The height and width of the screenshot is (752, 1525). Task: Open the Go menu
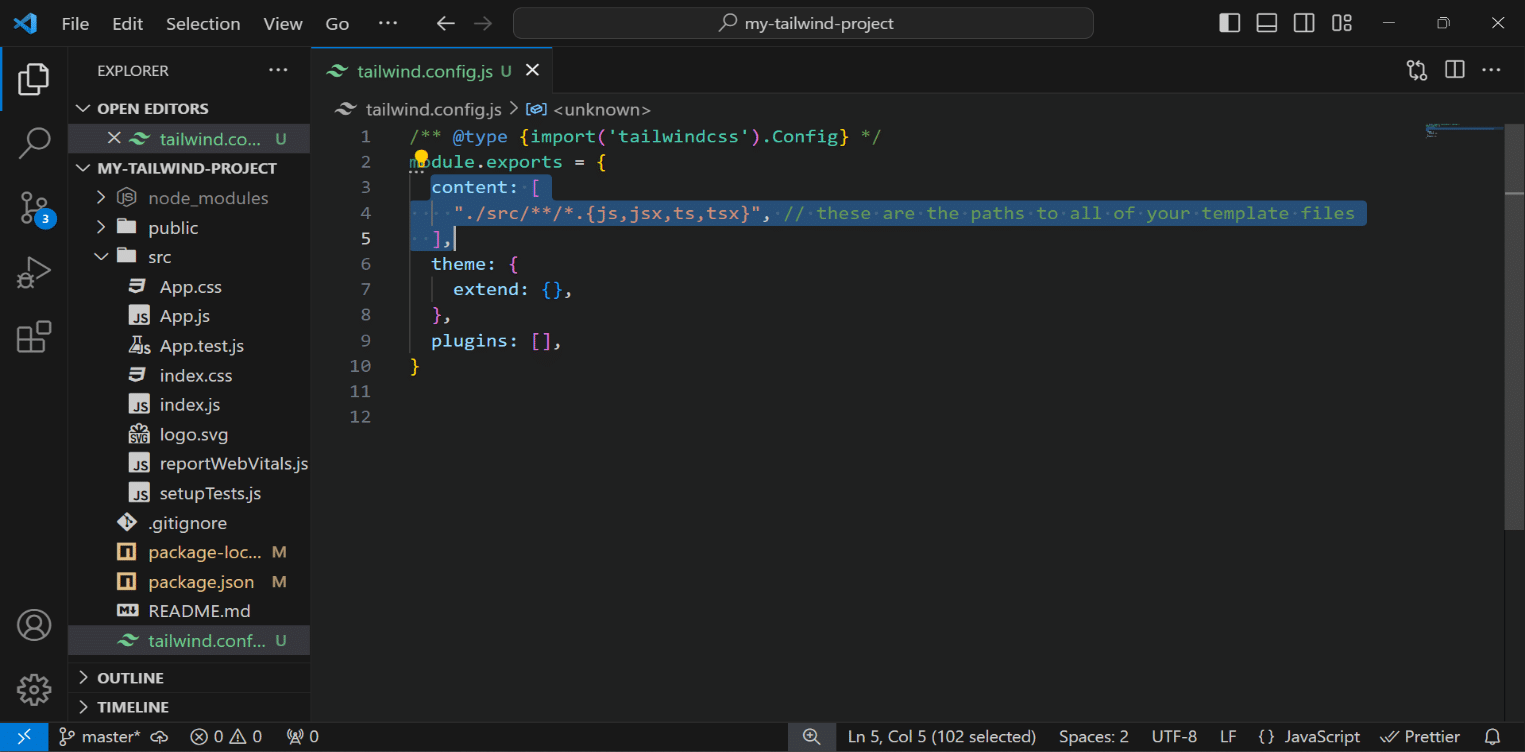click(337, 23)
